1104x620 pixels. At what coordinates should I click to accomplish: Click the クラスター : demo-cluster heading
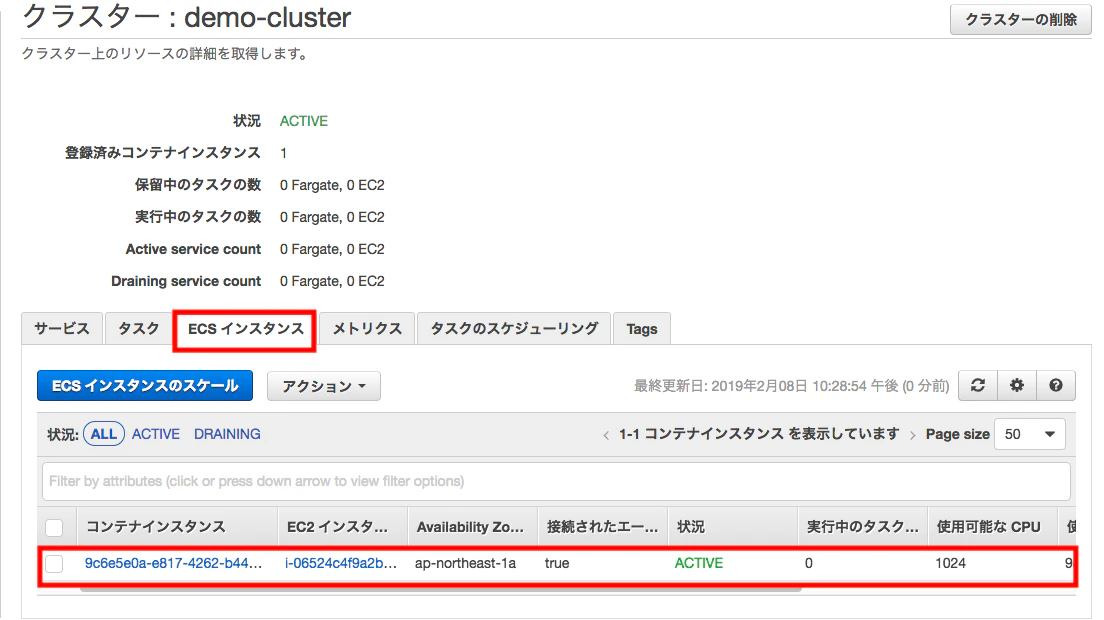point(187,18)
